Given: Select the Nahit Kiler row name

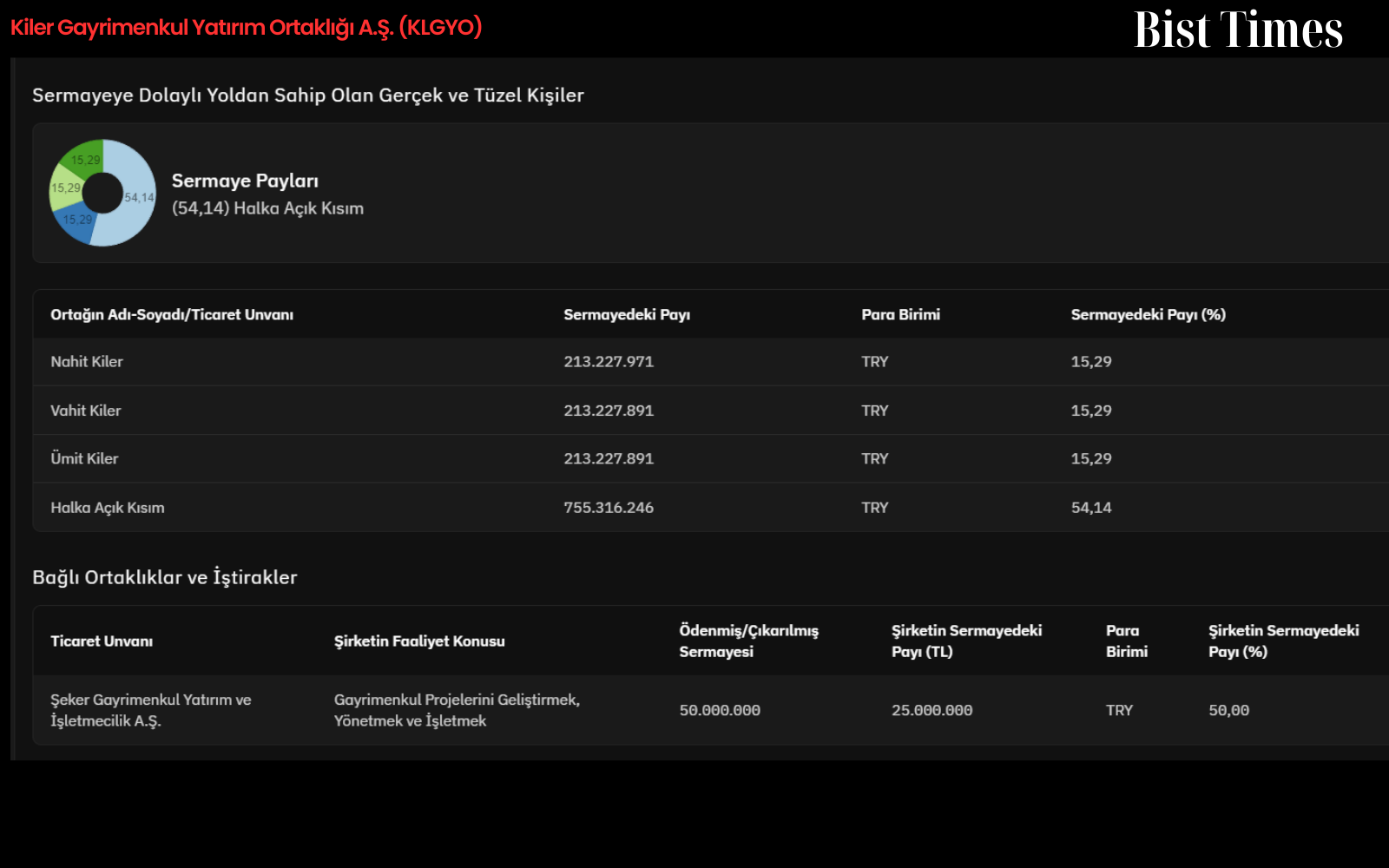Looking at the screenshot, I should [x=87, y=361].
